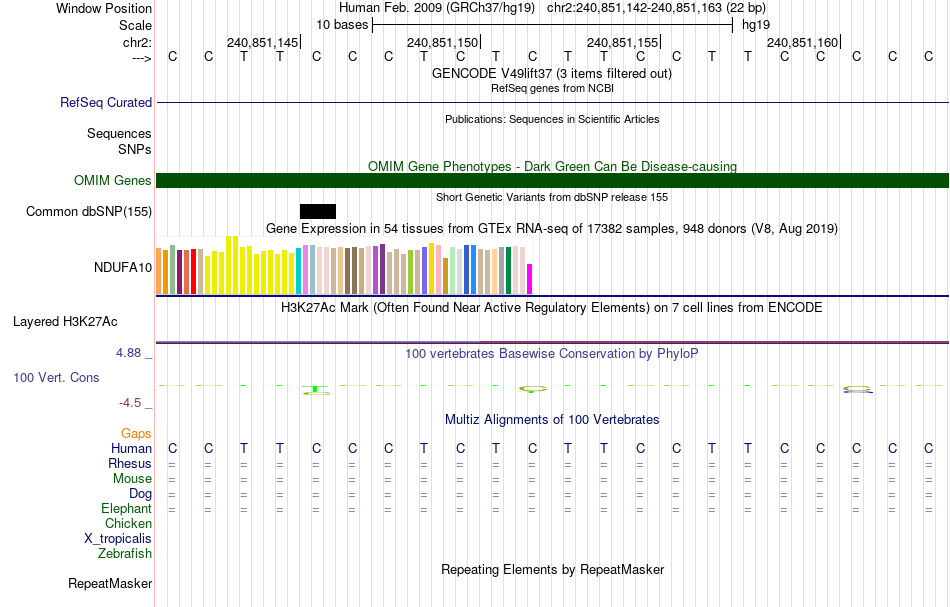950x607 pixels.
Task: Click 'Multiz Alignments of 100 Vertebrates' title
Action: click(552, 419)
